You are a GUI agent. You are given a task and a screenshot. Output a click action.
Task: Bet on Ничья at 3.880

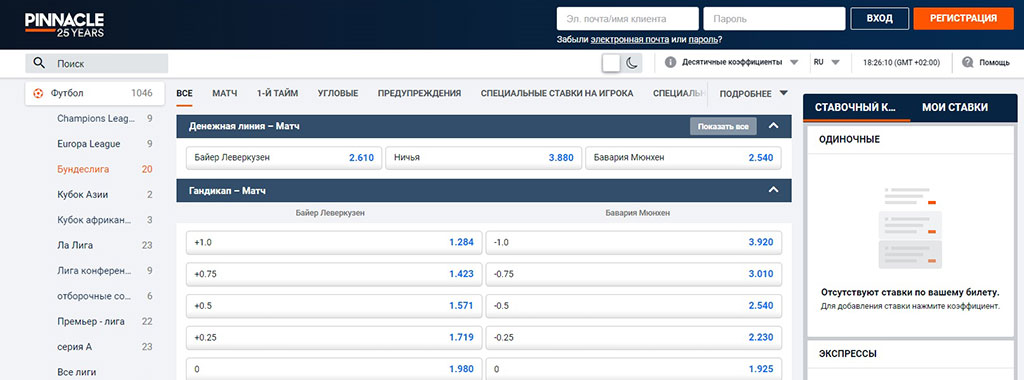pyautogui.click(x=484, y=158)
